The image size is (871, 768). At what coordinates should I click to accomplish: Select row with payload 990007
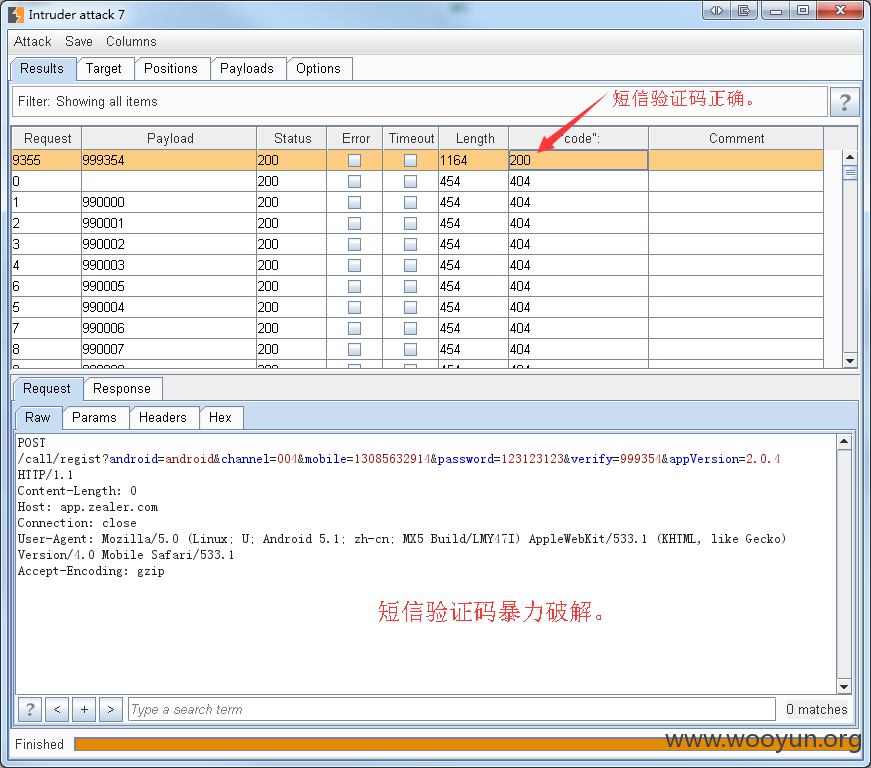(x=417, y=349)
